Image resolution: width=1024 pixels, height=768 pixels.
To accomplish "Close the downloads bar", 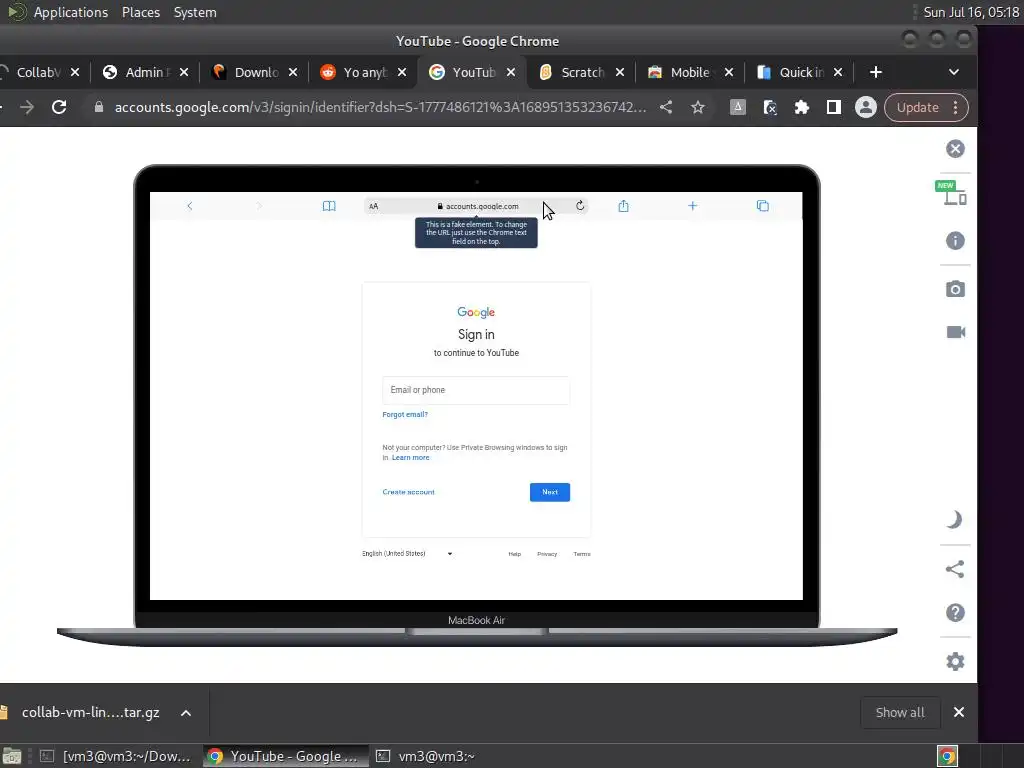I will 958,712.
